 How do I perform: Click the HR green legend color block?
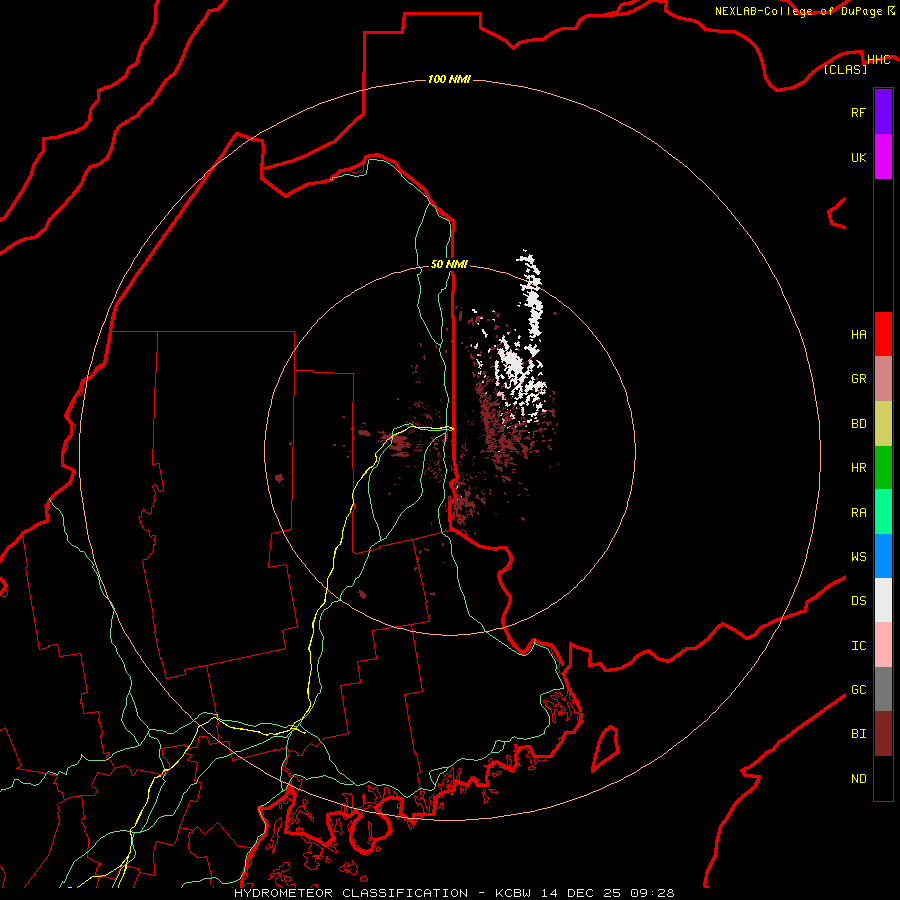(x=883, y=468)
